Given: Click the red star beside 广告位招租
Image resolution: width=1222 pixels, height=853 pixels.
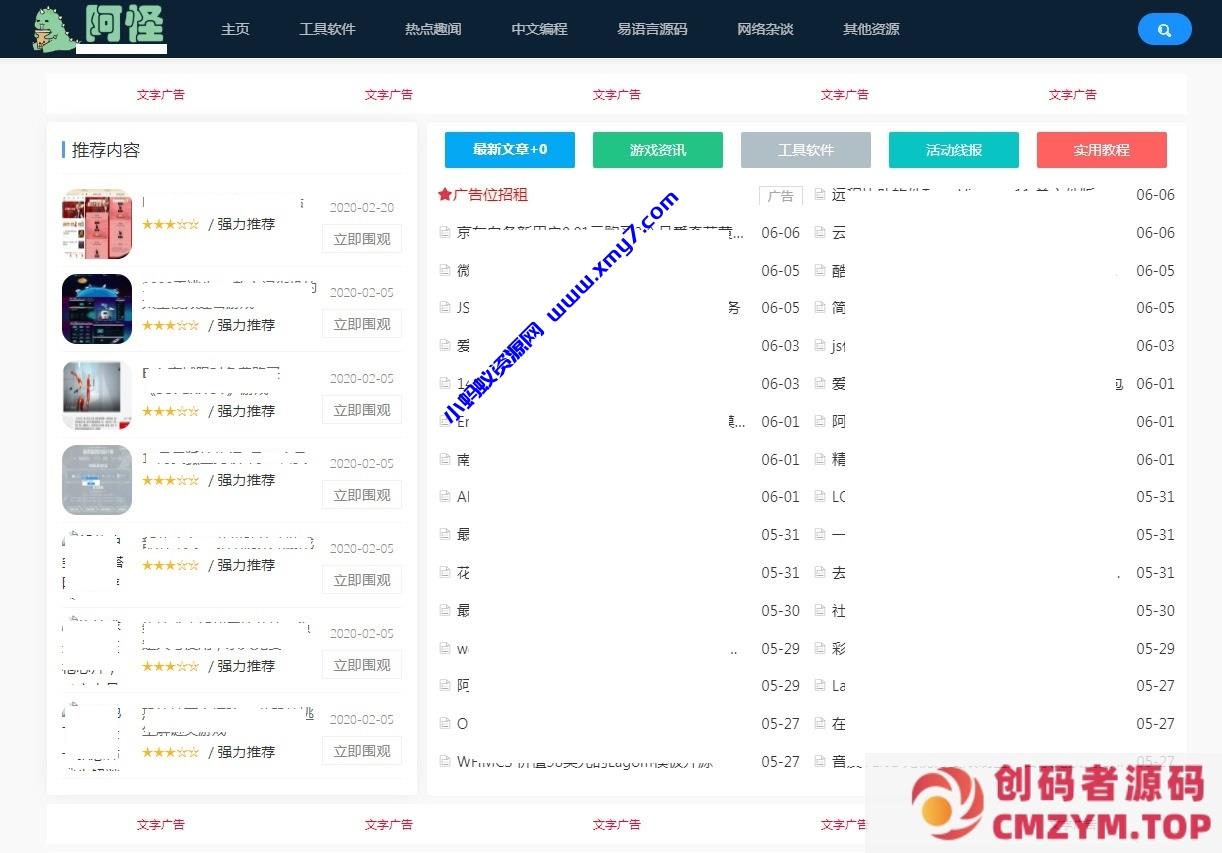Looking at the screenshot, I should 445,195.
